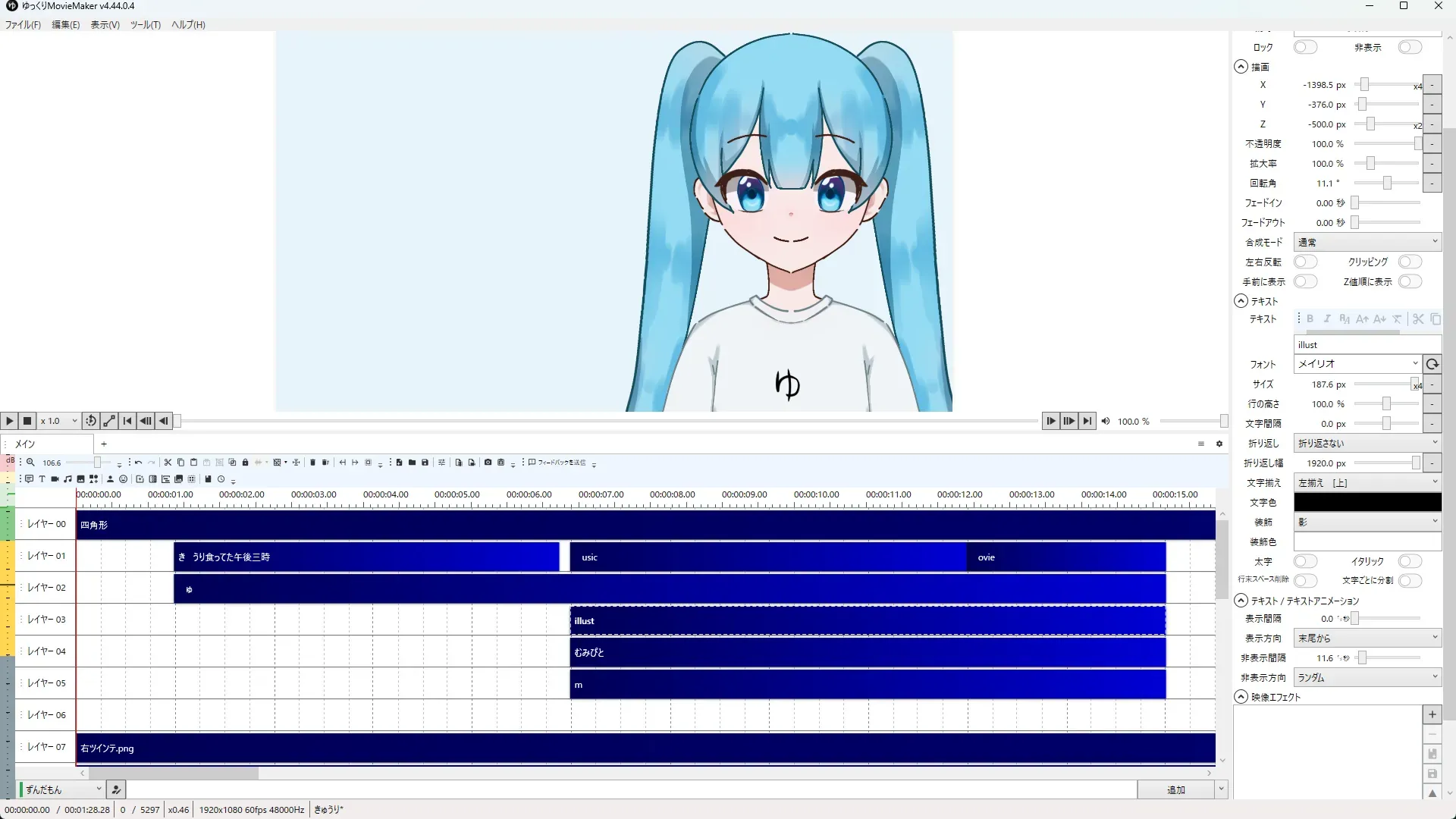The image size is (1456, 819).
Task: Click the 文字色 black color swatch
Action: pos(1367,502)
